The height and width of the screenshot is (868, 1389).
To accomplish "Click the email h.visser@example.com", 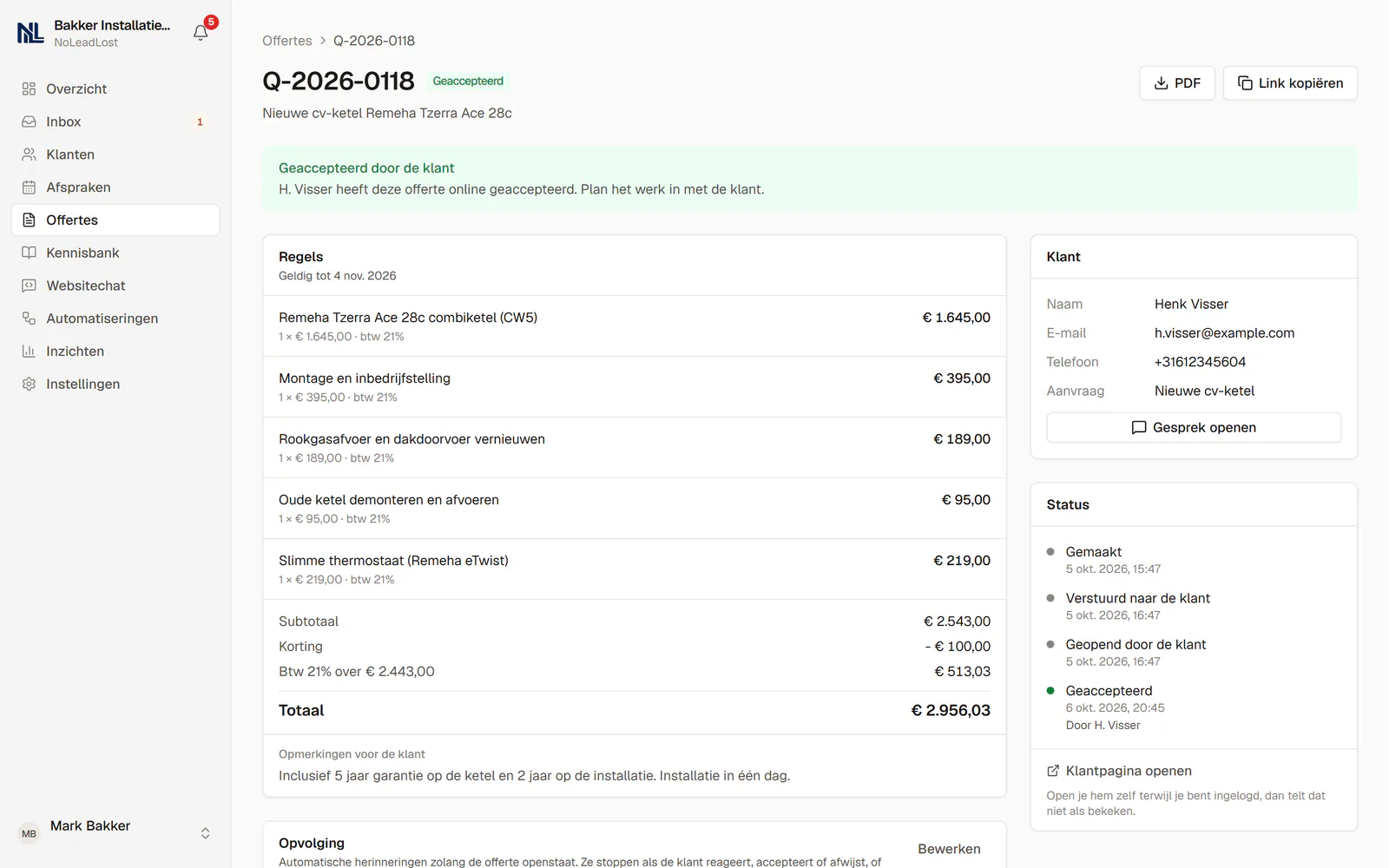I will (1224, 332).
